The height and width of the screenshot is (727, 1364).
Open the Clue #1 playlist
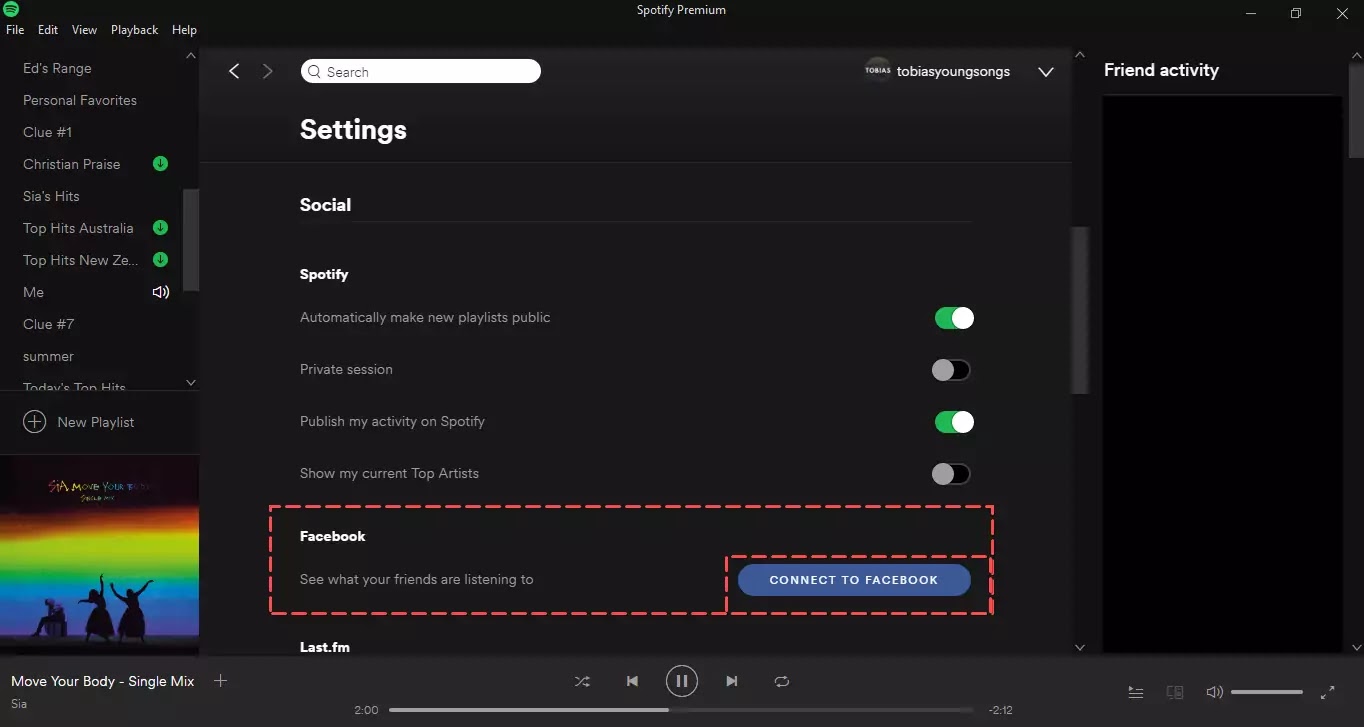tap(47, 132)
